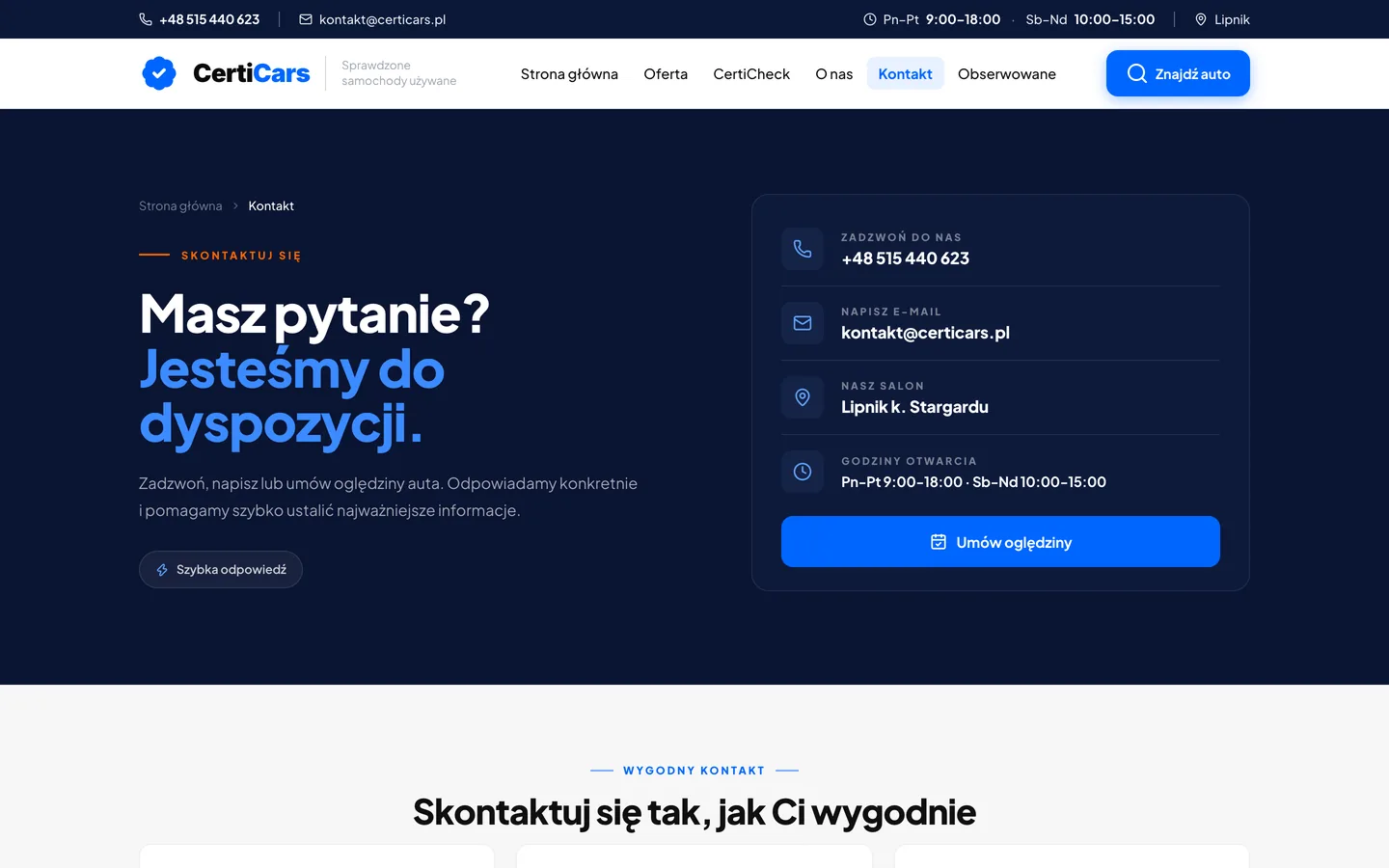The height and width of the screenshot is (868, 1389).
Task: Click the envelope icon in Napisz e-mail row
Action: (x=803, y=323)
